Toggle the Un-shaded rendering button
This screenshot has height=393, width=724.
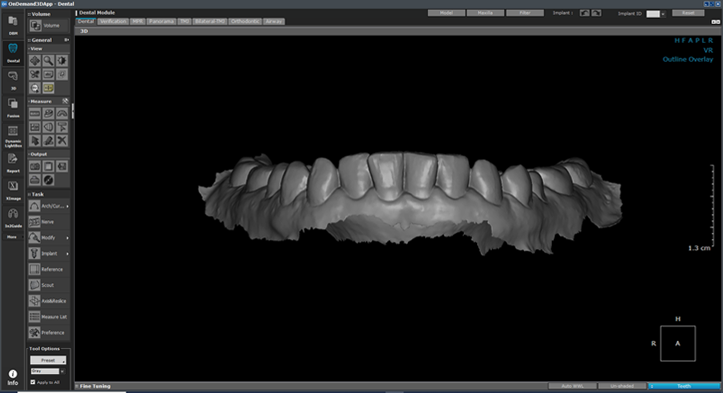pyautogui.click(x=622, y=386)
